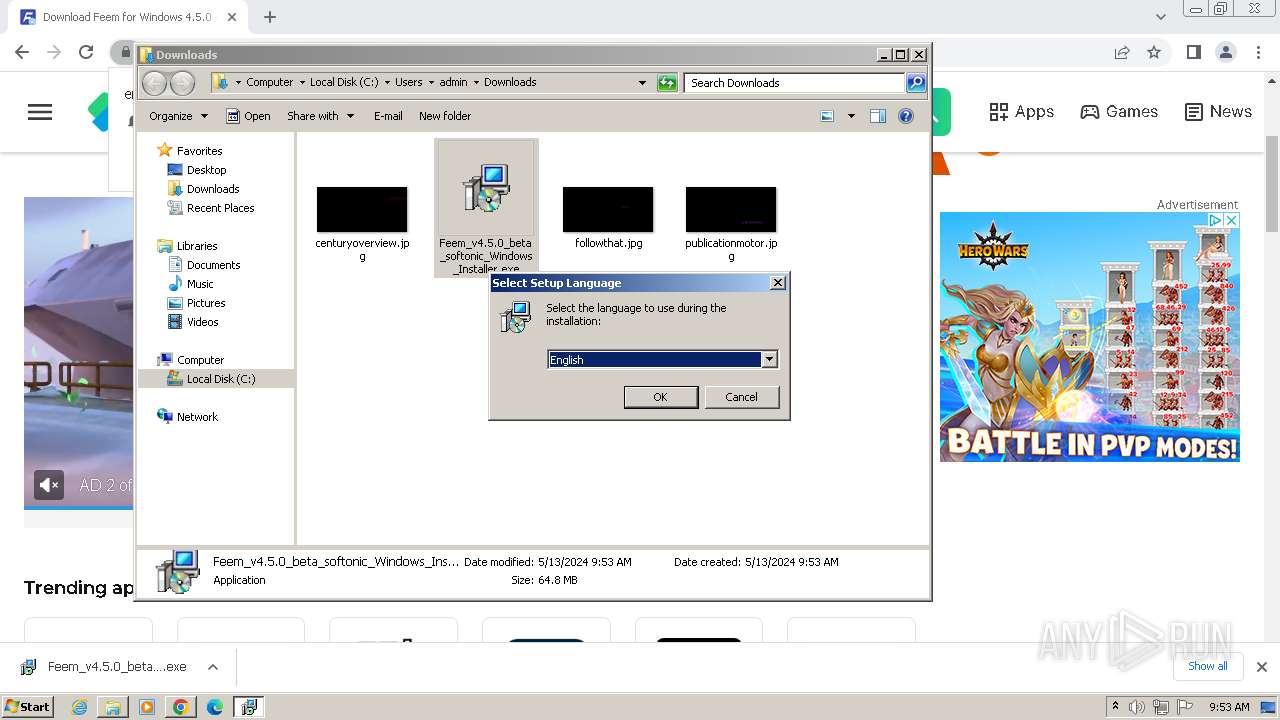The image size is (1280, 720).
Task: Expand the view options dropdown arrow
Action: point(851,116)
